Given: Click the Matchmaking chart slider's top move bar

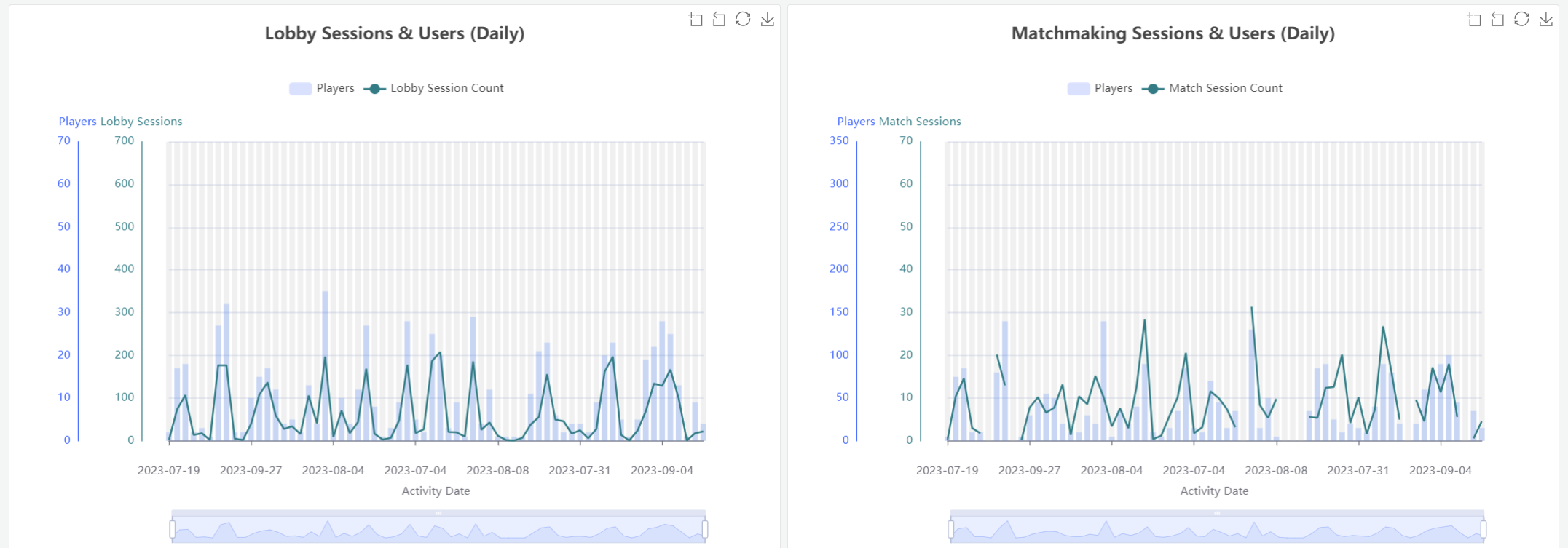Looking at the screenshot, I should pos(1217,513).
